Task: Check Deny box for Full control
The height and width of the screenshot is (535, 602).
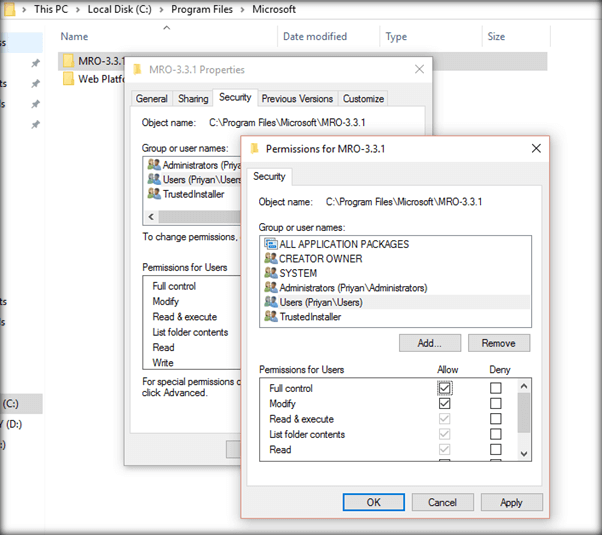Action: [495, 388]
